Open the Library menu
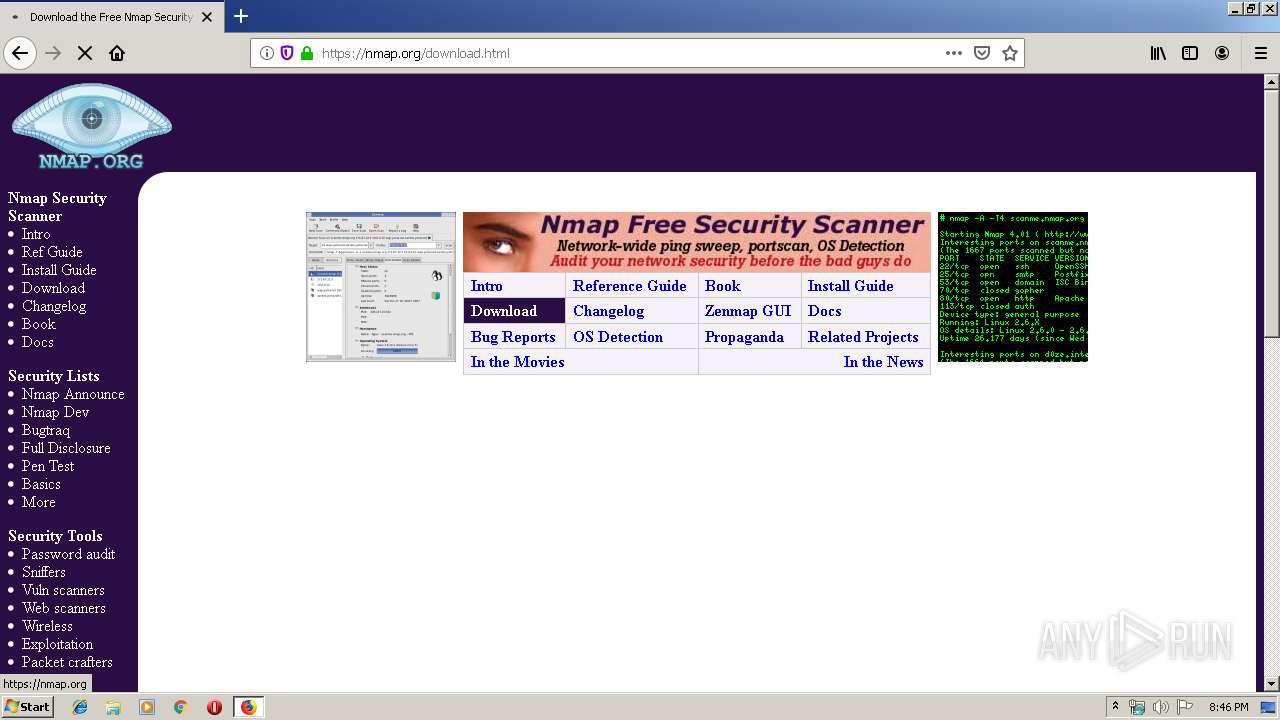 point(1158,53)
